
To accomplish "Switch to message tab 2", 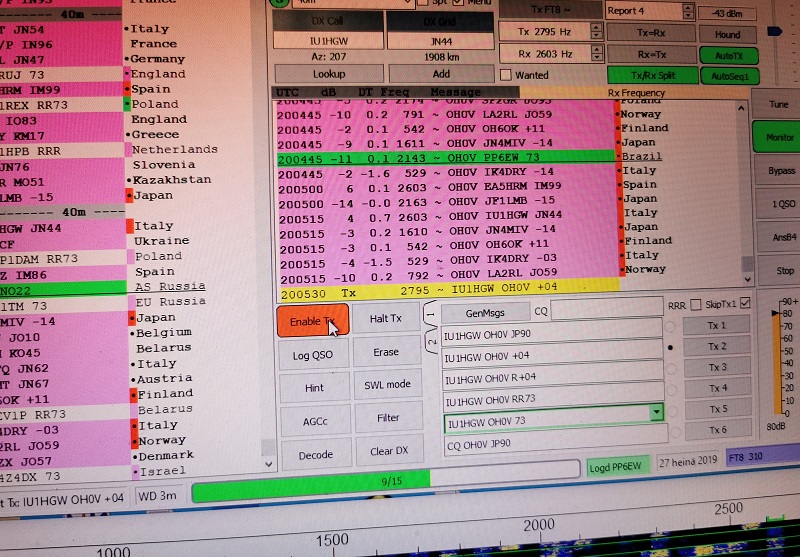I will coord(432,342).
